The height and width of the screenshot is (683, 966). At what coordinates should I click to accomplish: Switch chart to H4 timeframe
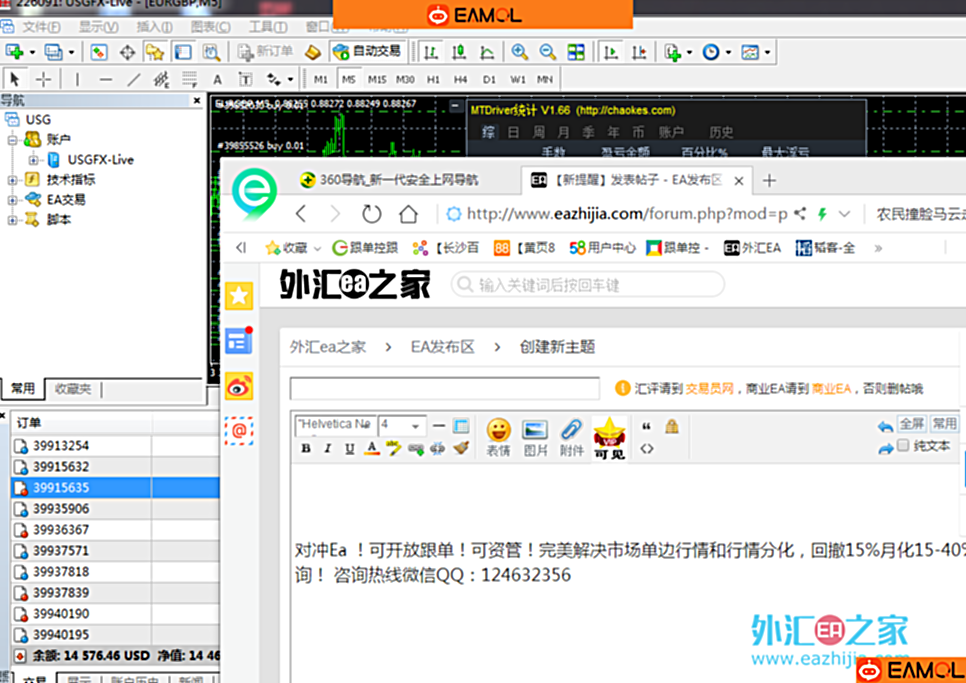pos(461,79)
